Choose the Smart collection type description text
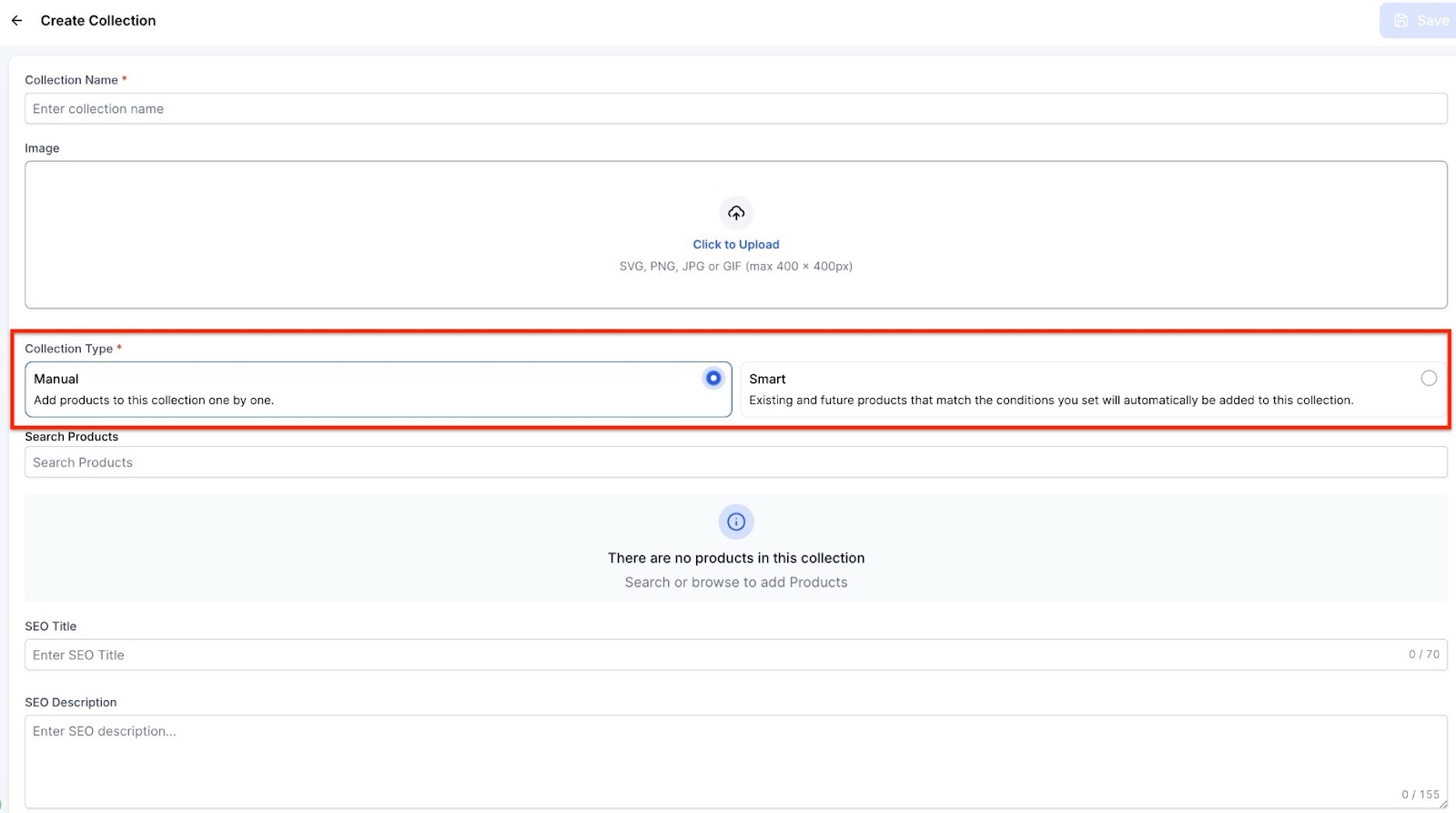This screenshot has width=1456, height=813. click(x=1051, y=401)
